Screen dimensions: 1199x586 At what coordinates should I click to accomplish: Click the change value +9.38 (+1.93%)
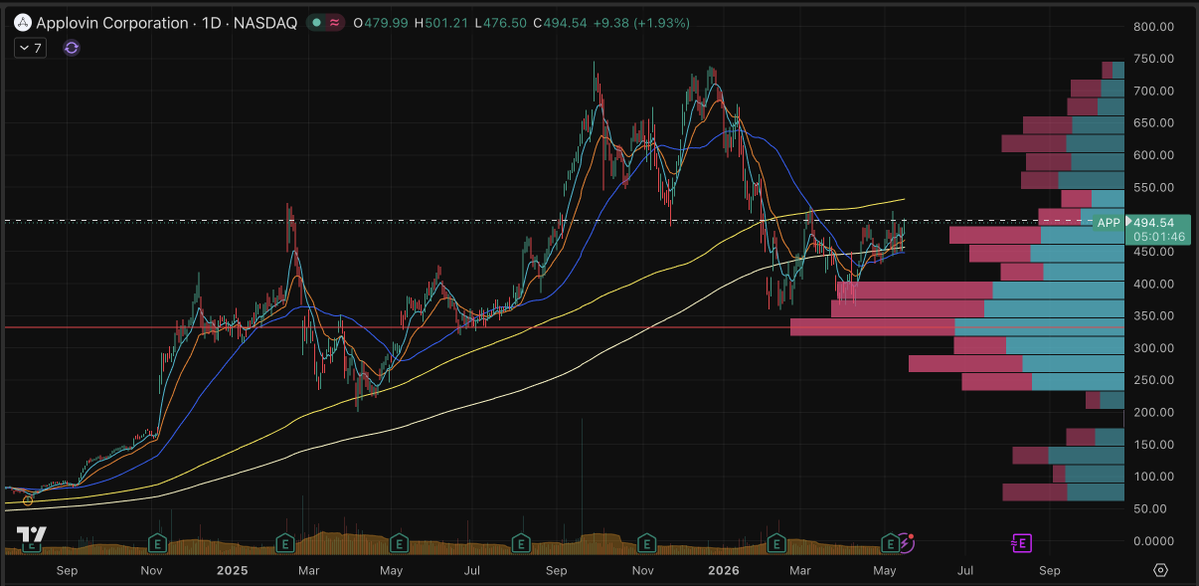click(x=640, y=23)
